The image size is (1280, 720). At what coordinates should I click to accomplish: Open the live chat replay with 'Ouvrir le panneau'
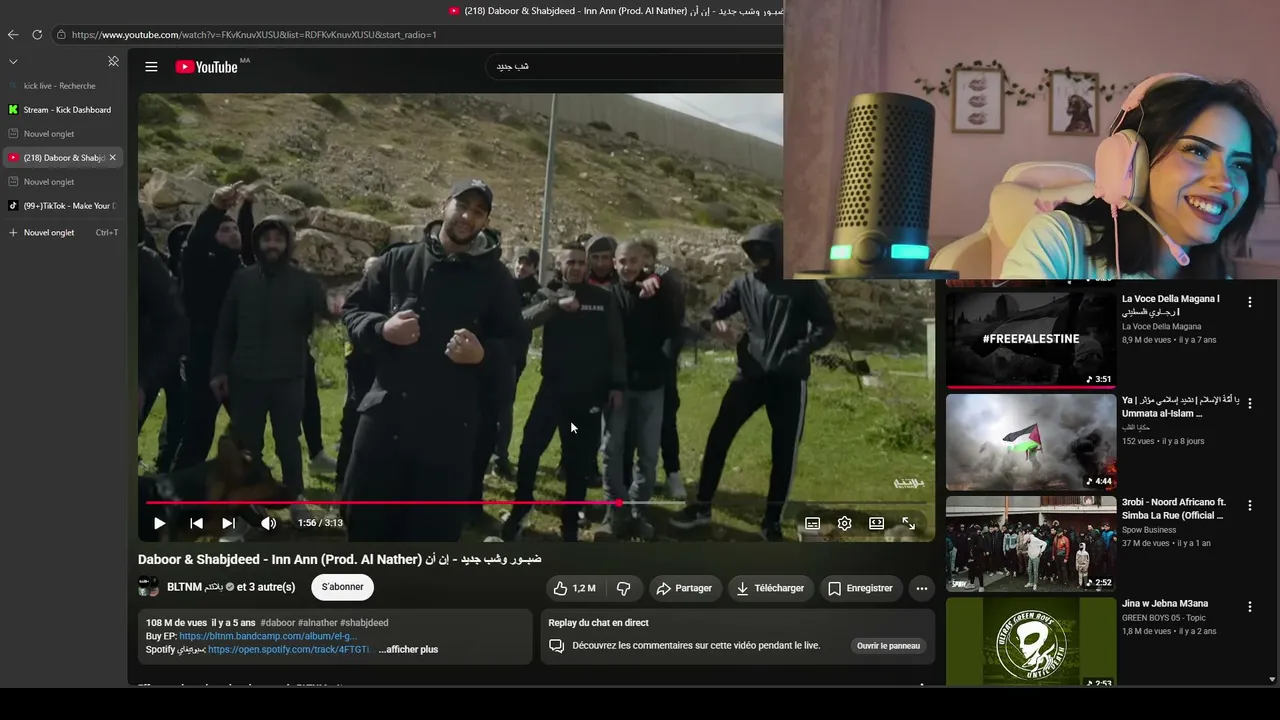888,646
